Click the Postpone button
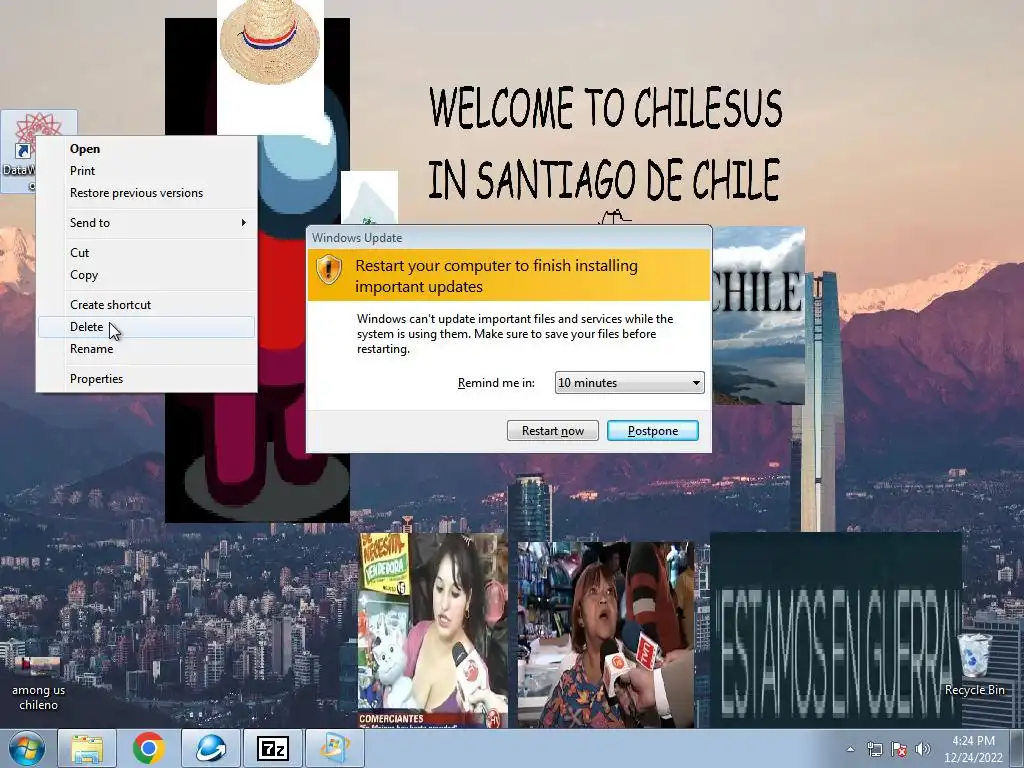 pos(653,431)
